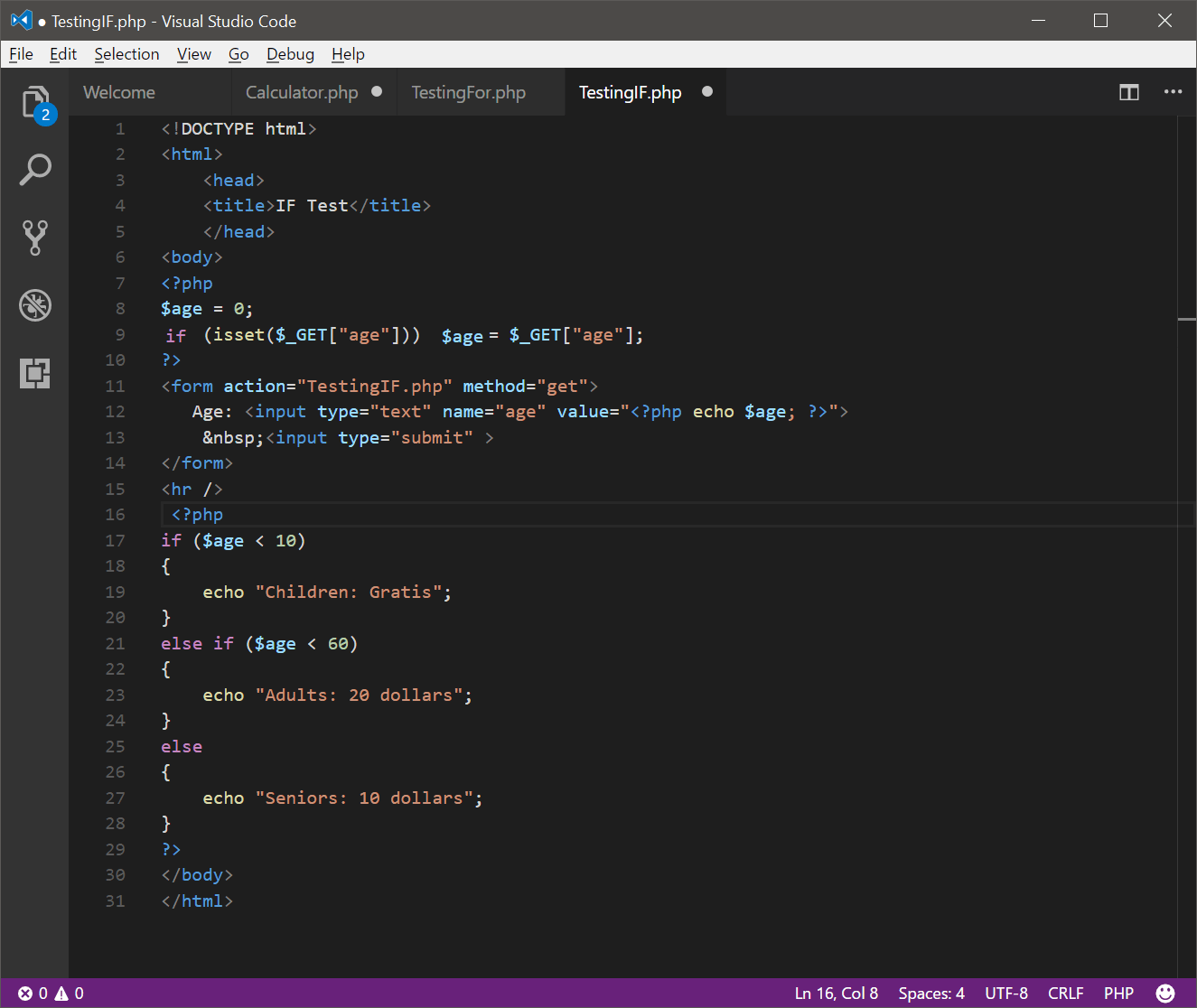Open the Go menu
Screen dimensions: 1197x1008
point(238,54)
